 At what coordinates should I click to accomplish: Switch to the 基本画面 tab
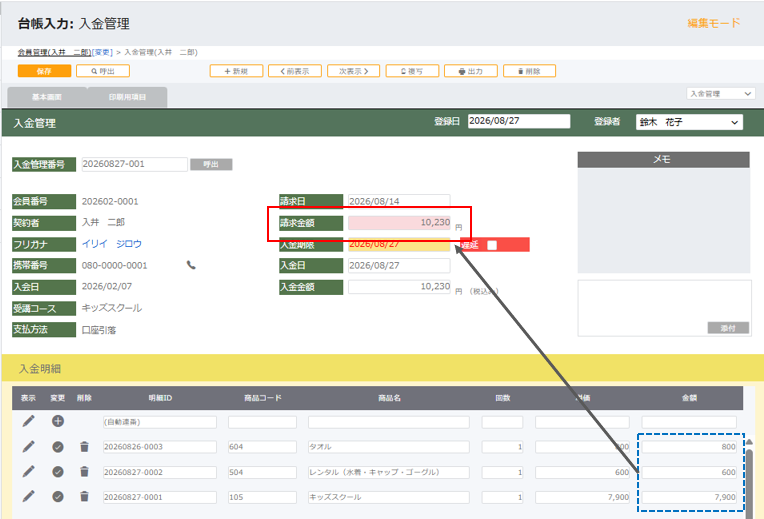(47, 97)
